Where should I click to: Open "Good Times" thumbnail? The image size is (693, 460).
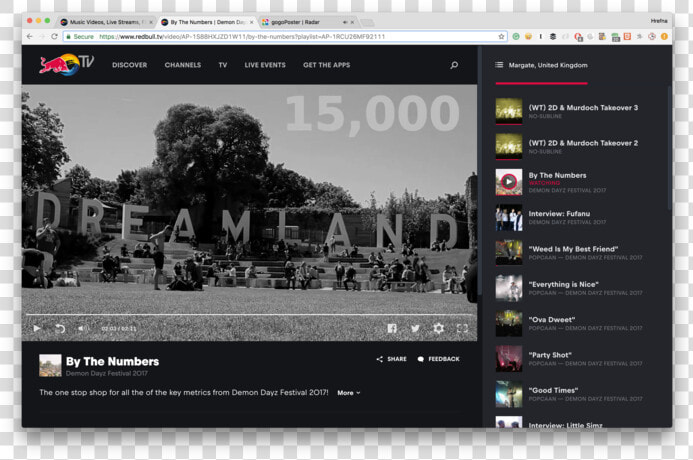click(x=509, y=394)
